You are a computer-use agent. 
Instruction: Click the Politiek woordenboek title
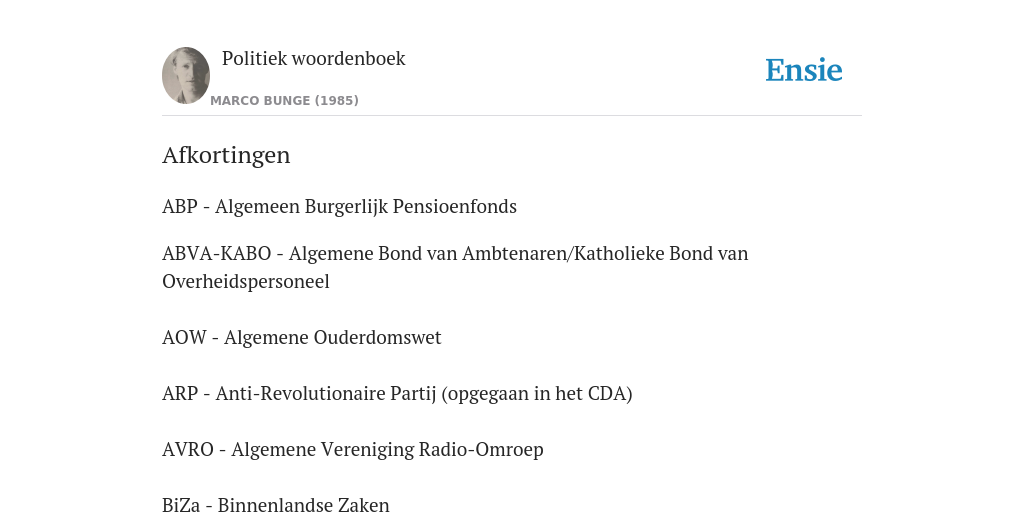[313, 58]
